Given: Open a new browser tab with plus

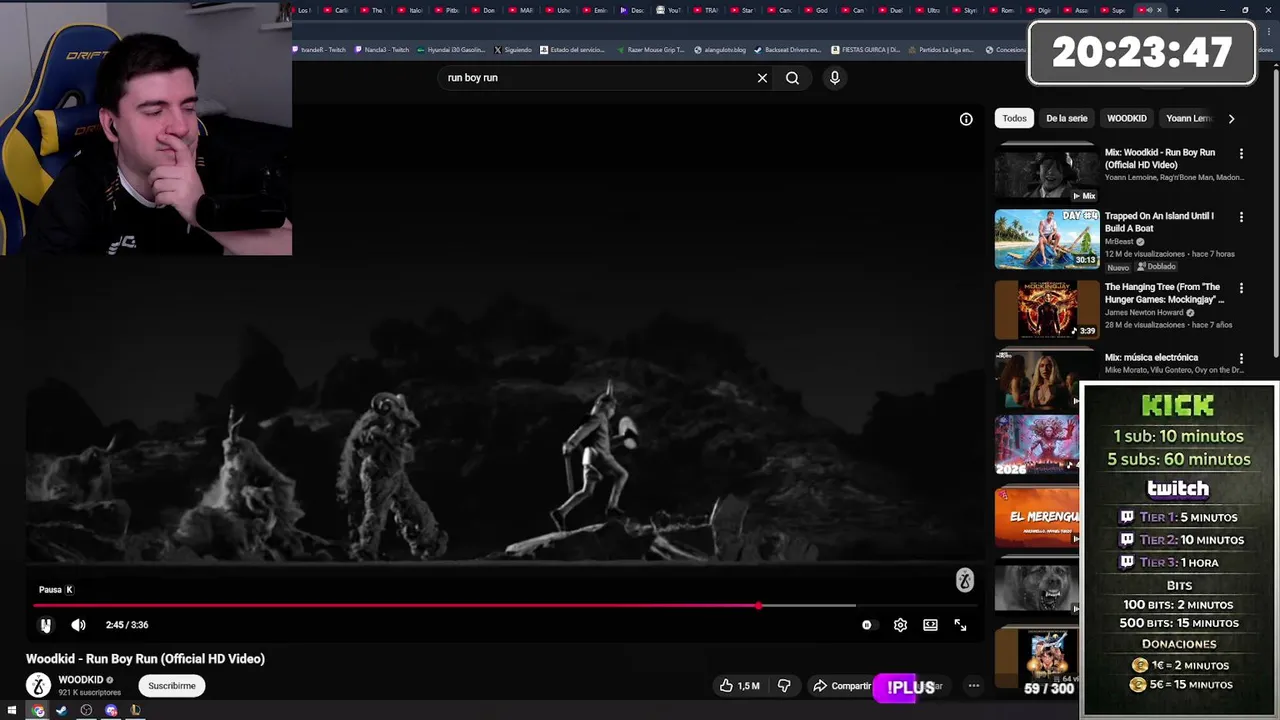Looking at the screenshot, I should click(1177, 10).
